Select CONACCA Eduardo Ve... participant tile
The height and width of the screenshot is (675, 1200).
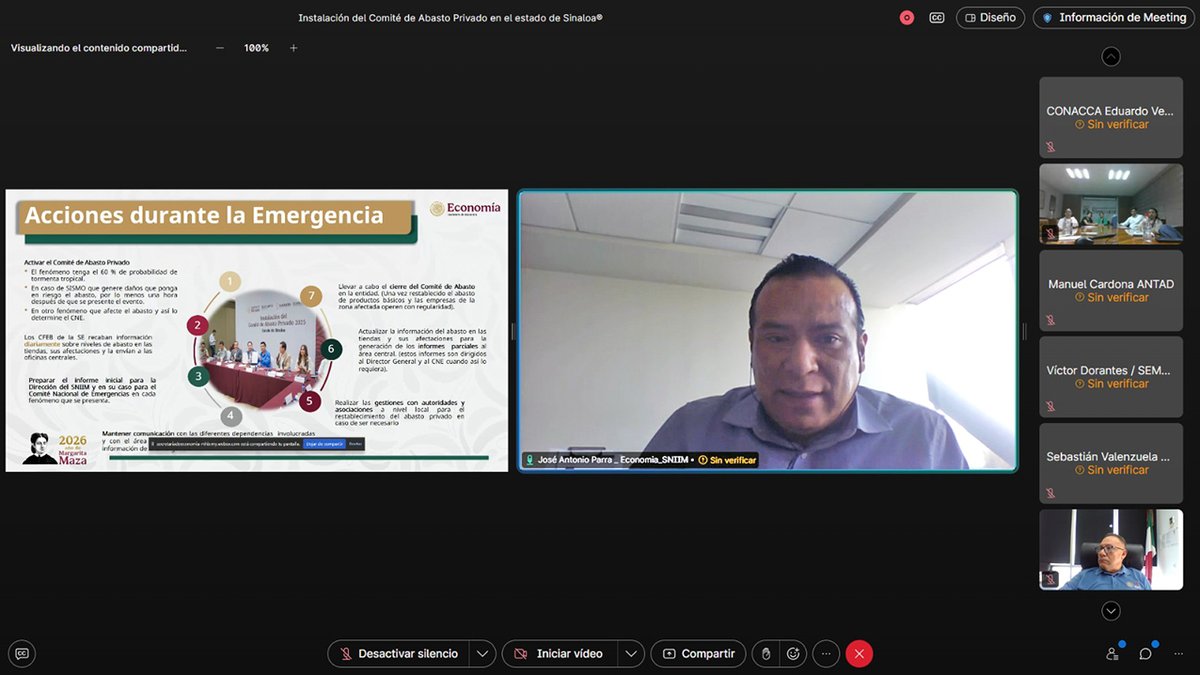click(1111, 118)
